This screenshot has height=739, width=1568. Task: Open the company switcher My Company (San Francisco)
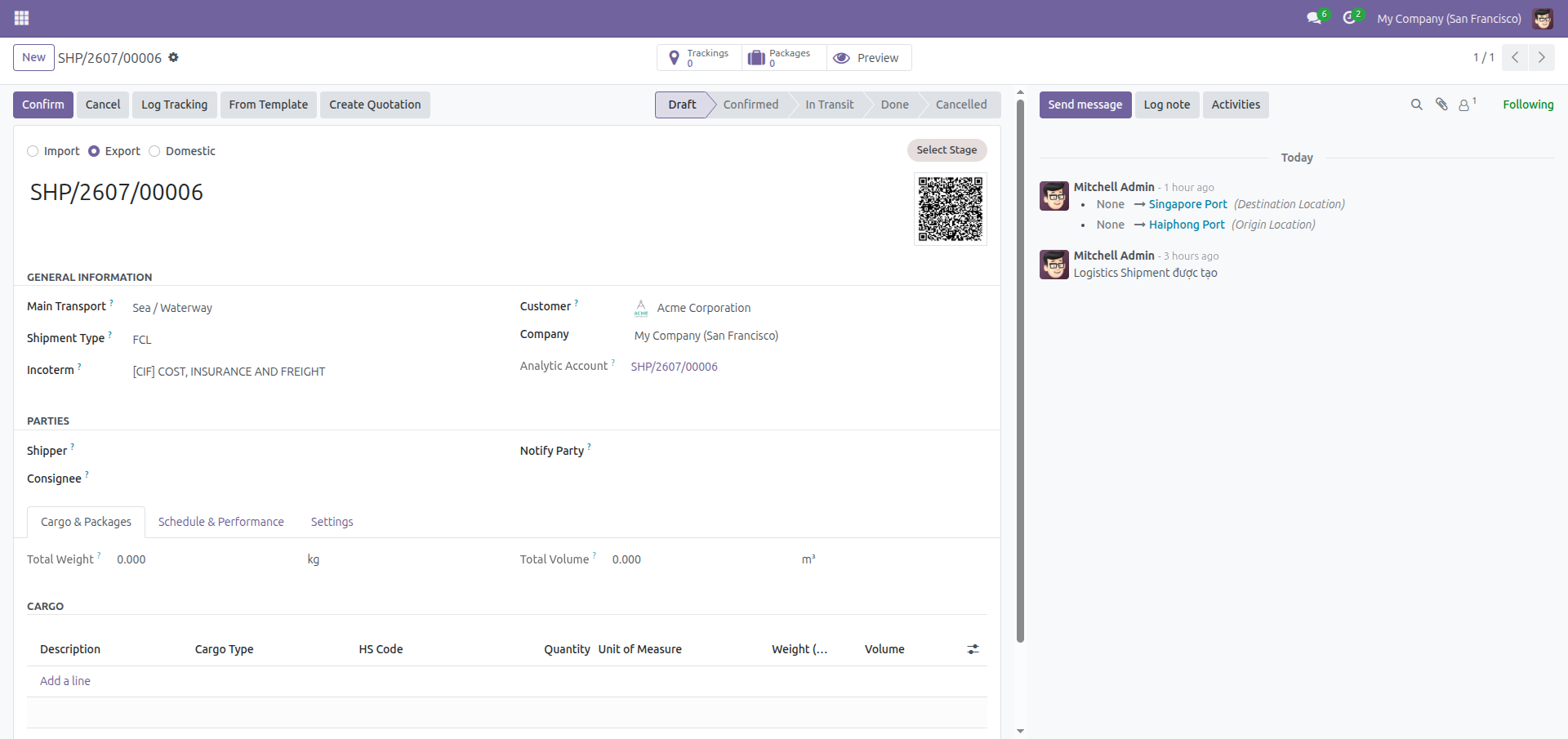tap(1449, 18)
